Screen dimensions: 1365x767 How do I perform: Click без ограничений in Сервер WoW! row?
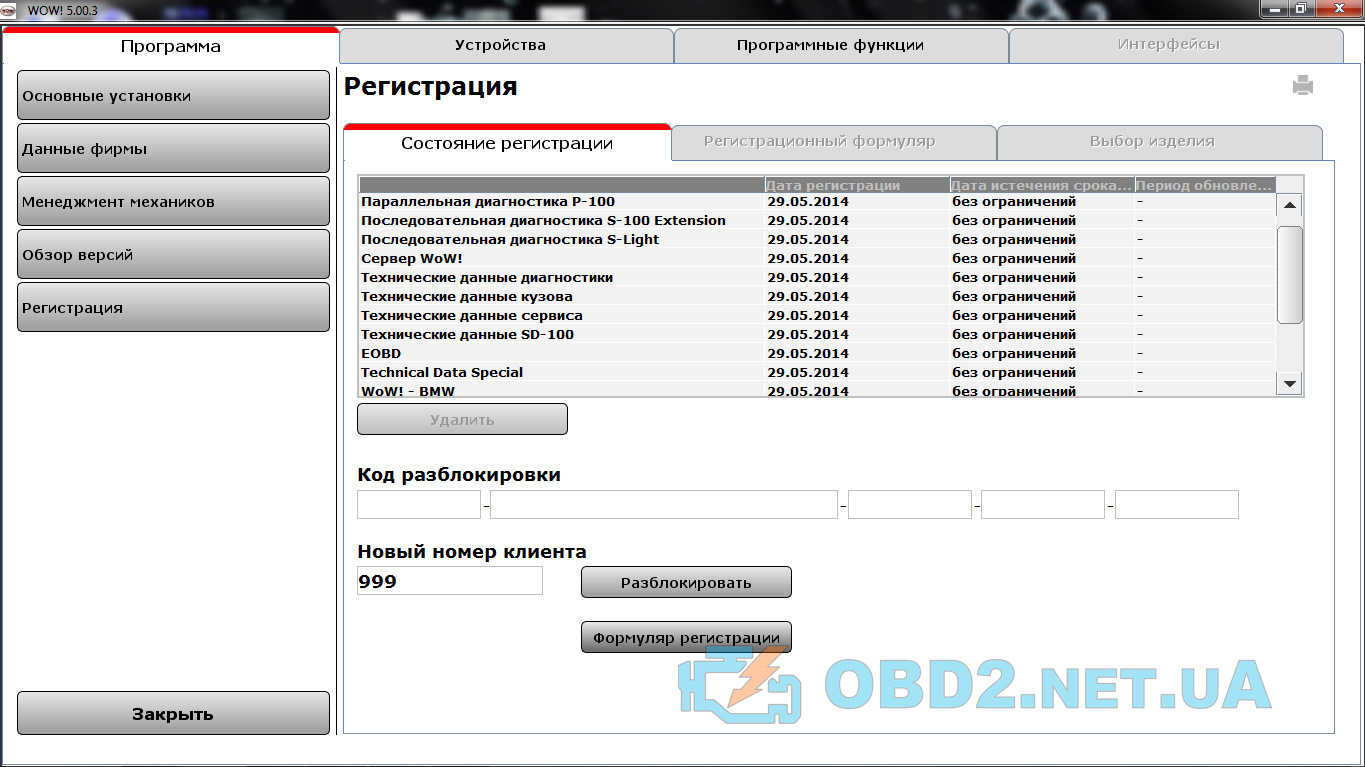1014,259
